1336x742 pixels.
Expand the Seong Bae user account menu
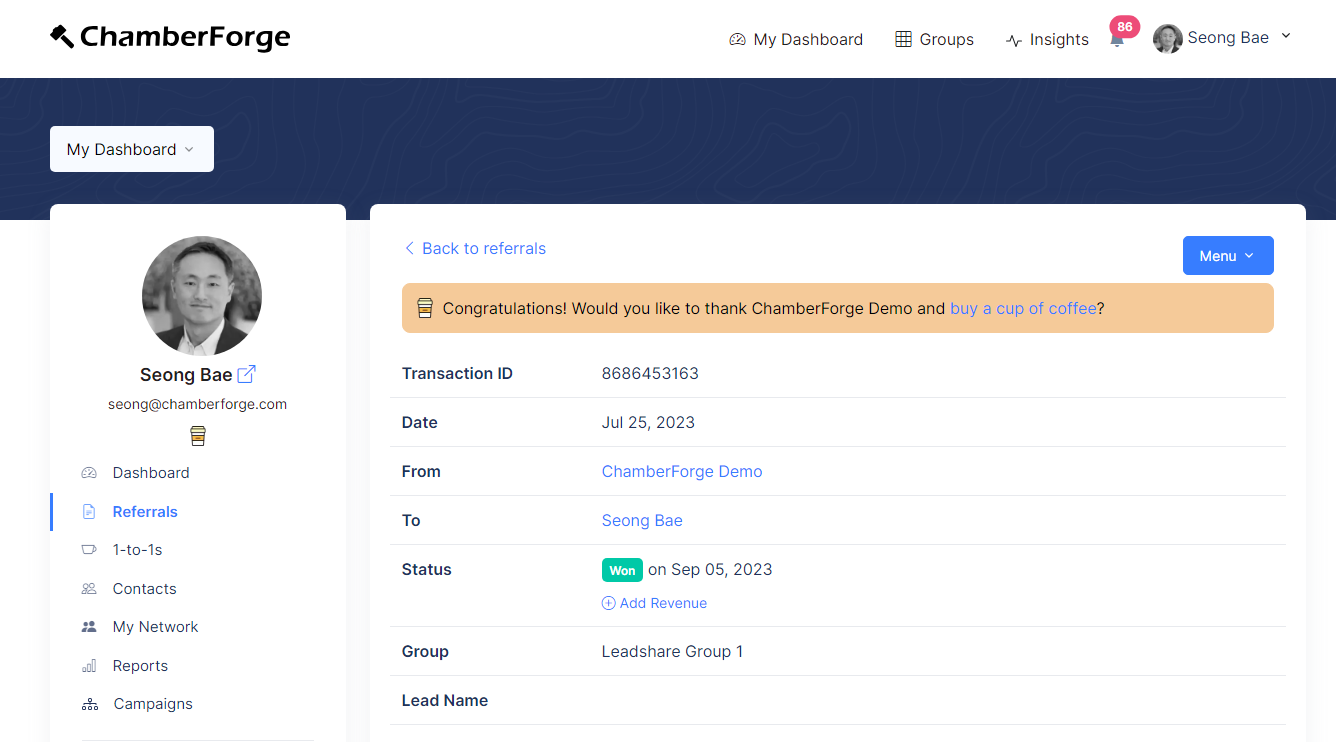coord(1223,38)
